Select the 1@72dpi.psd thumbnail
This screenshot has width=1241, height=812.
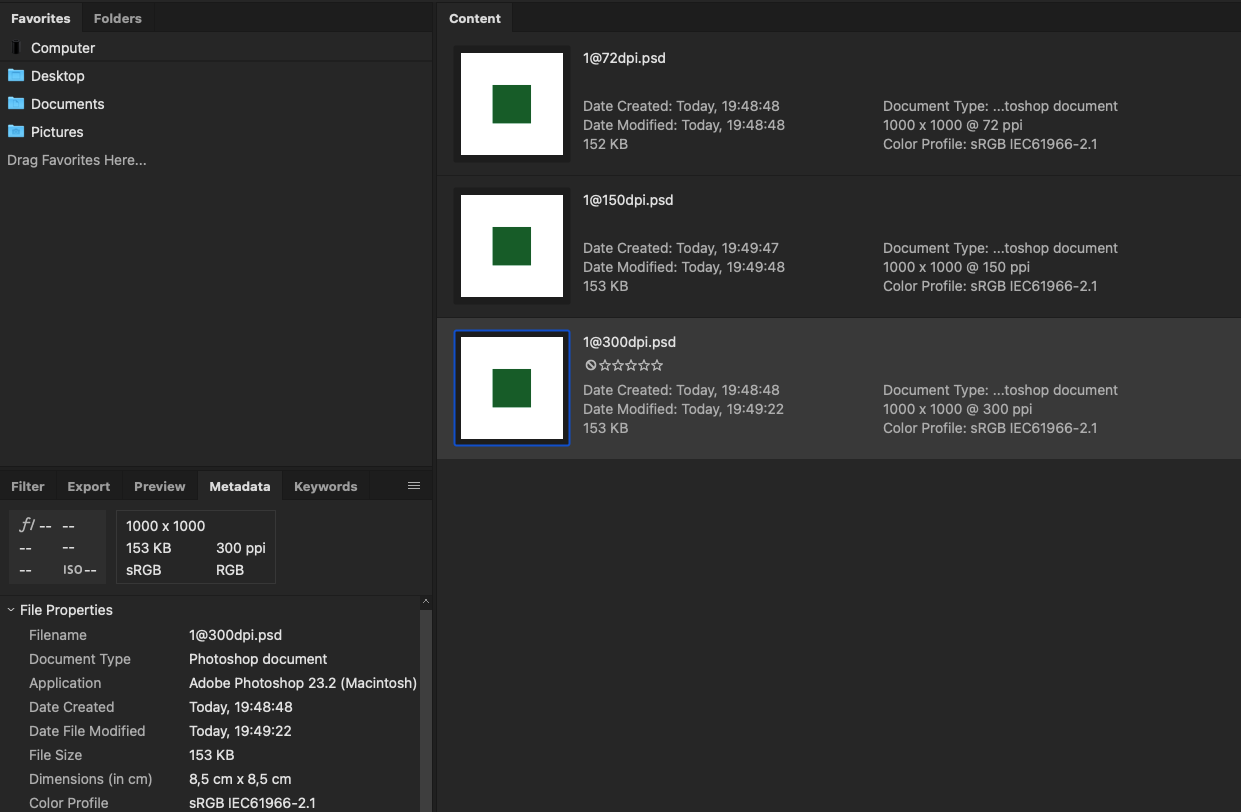point(512,104)
